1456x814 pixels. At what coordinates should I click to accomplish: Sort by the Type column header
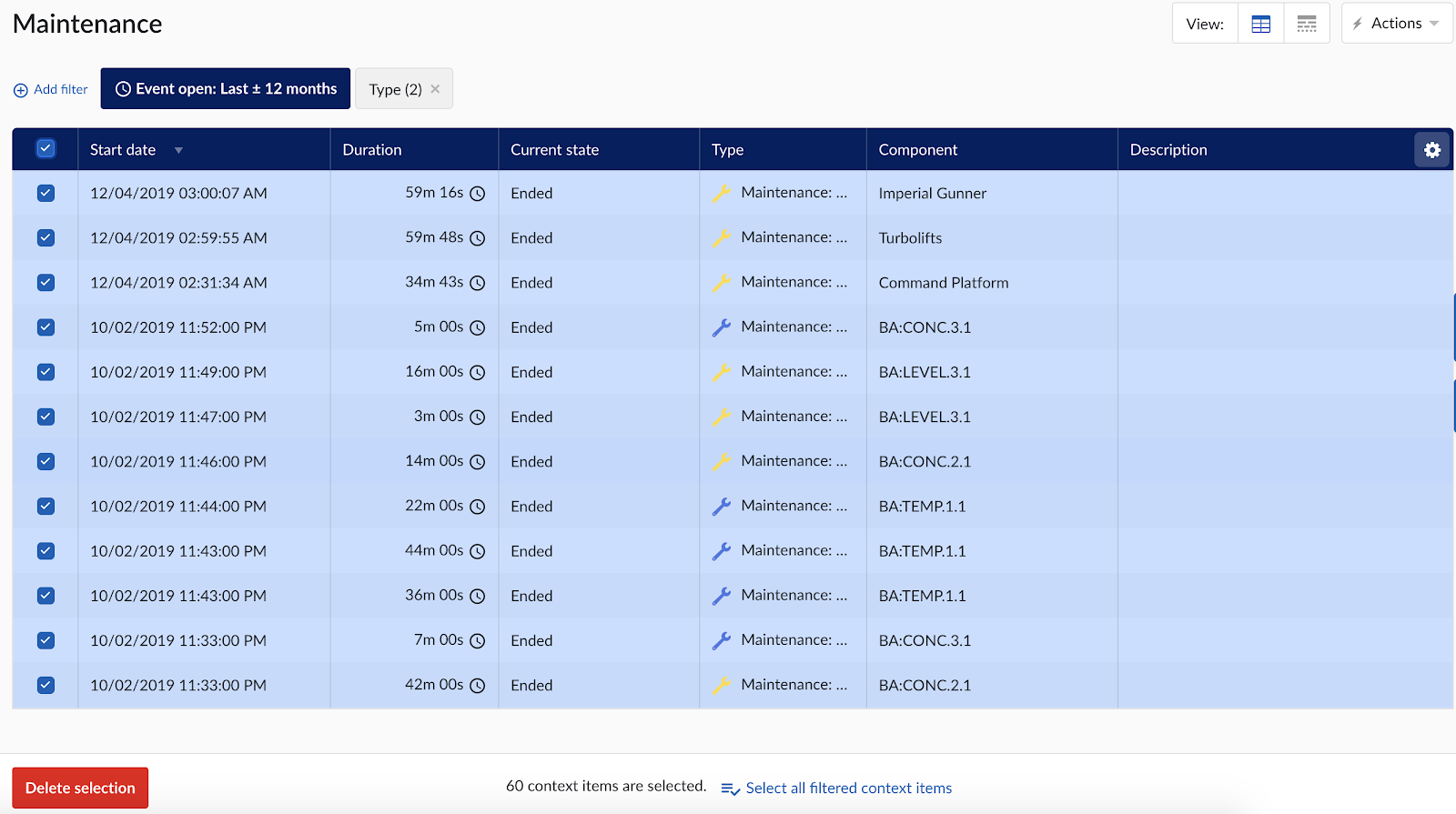(x=727, y=150)
